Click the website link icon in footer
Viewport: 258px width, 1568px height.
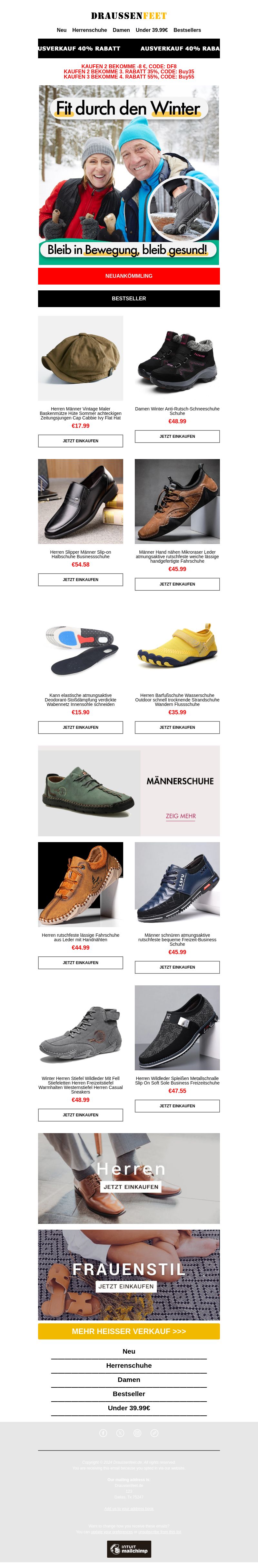[154, 1433]
